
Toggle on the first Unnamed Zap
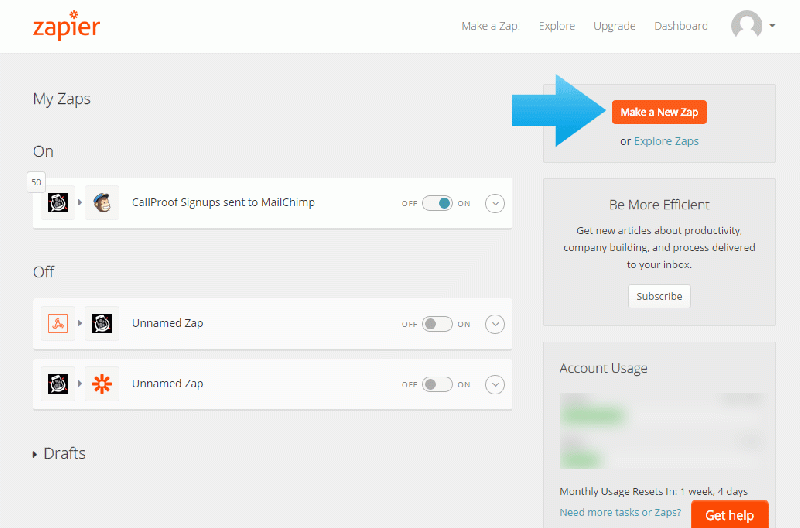pos(437,324)
